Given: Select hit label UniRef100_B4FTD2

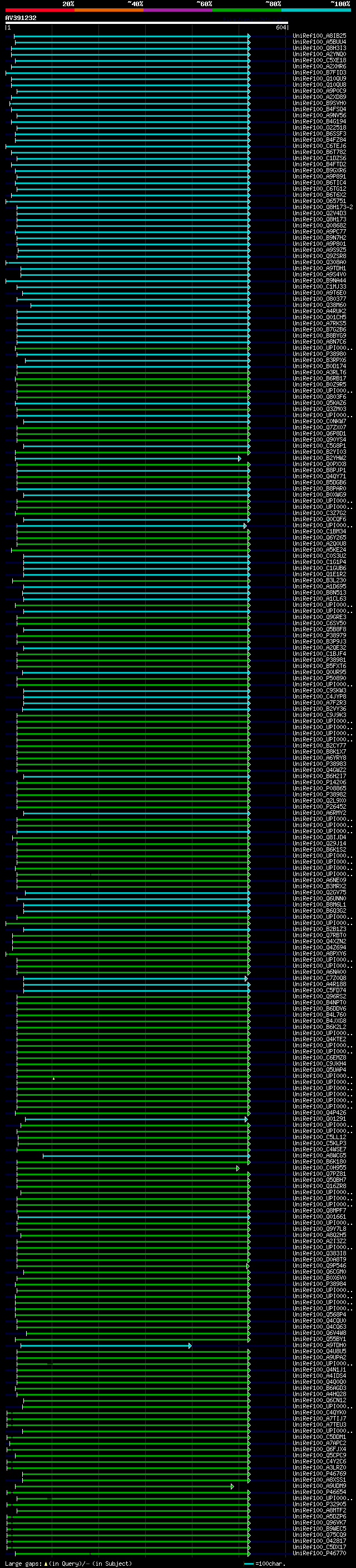Looking at the screenshot, I should [x=319, y=164].
